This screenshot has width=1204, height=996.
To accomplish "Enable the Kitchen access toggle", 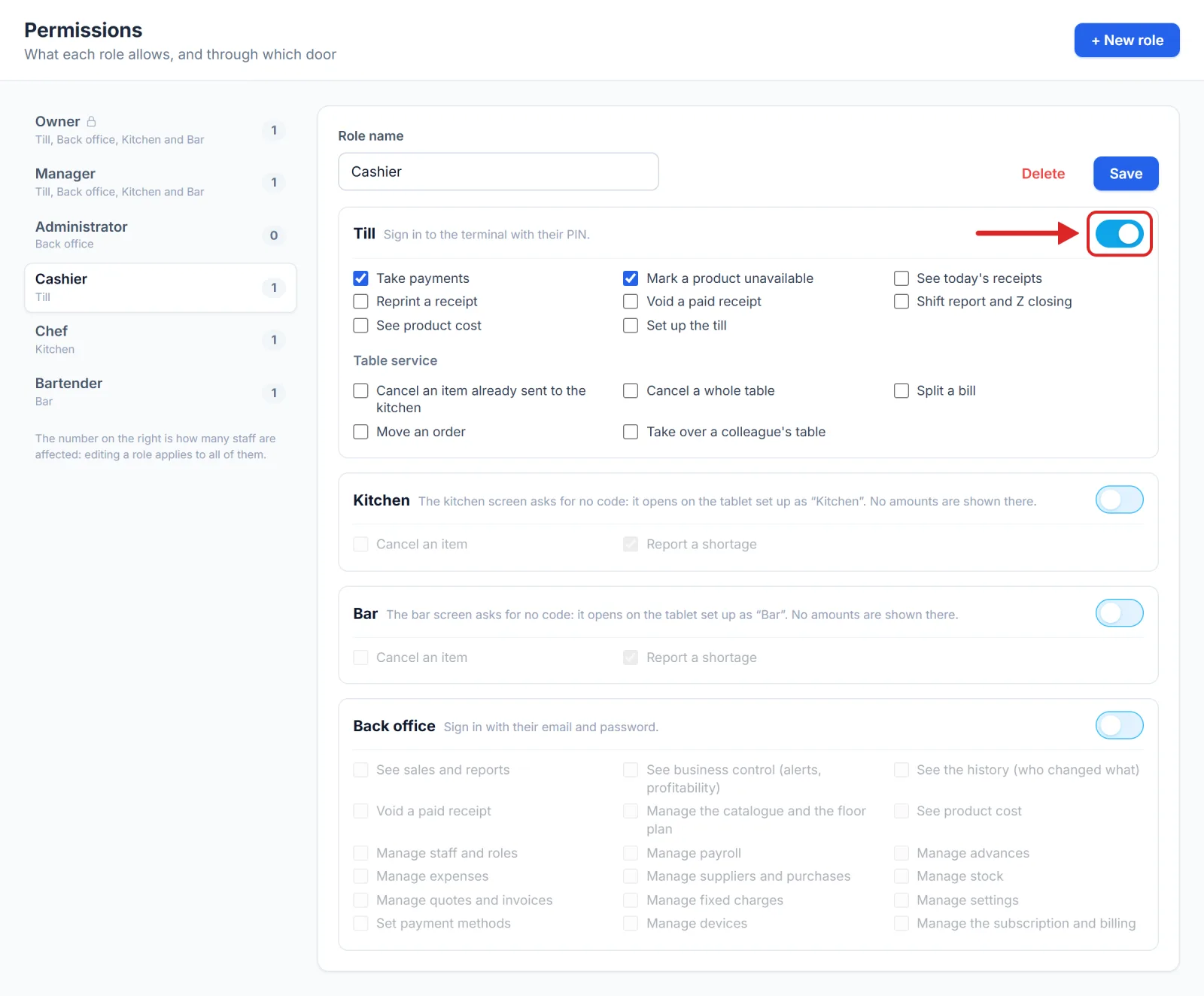I will 1119,500.
